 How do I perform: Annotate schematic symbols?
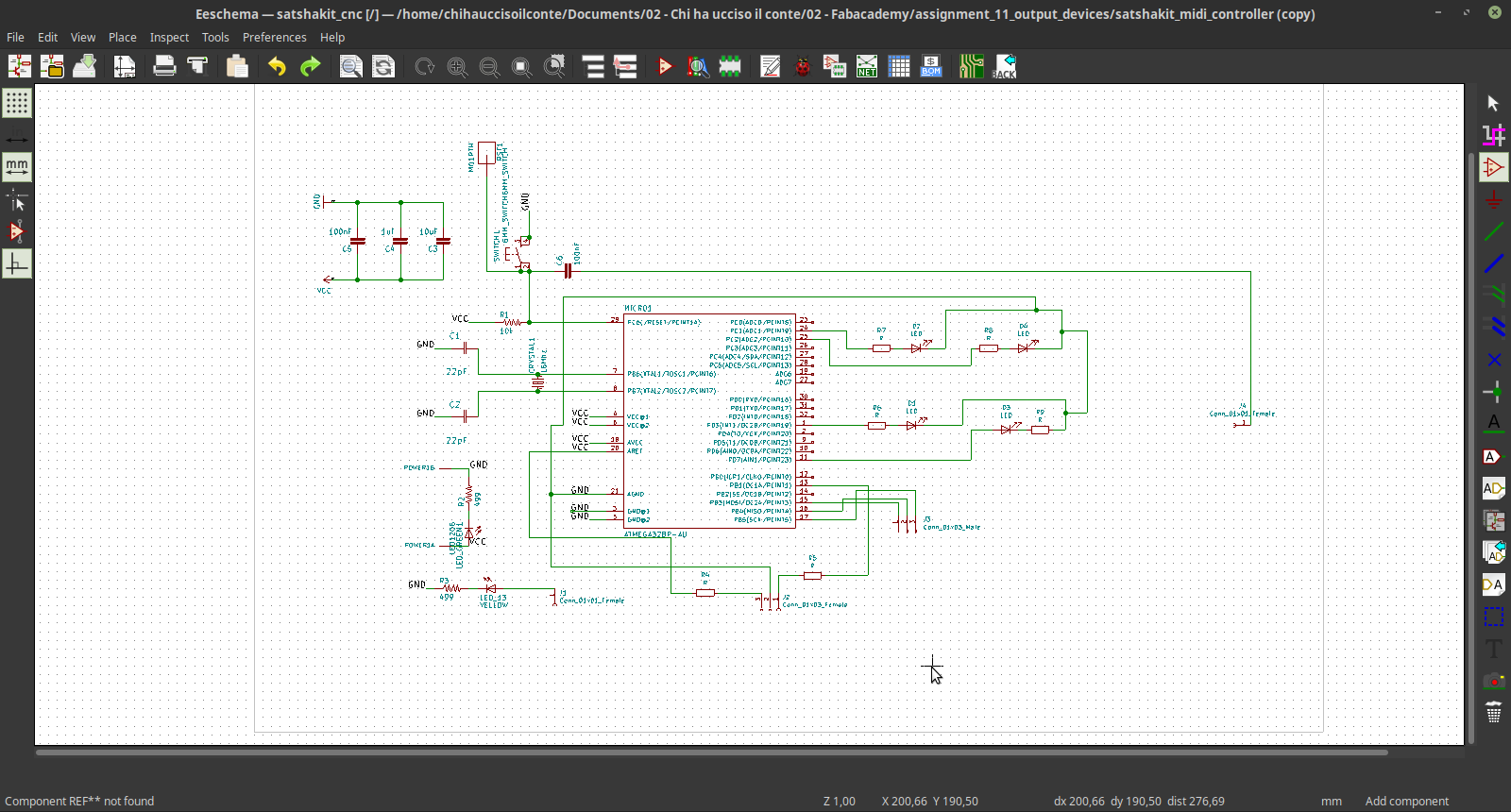[x=771, y=66]
